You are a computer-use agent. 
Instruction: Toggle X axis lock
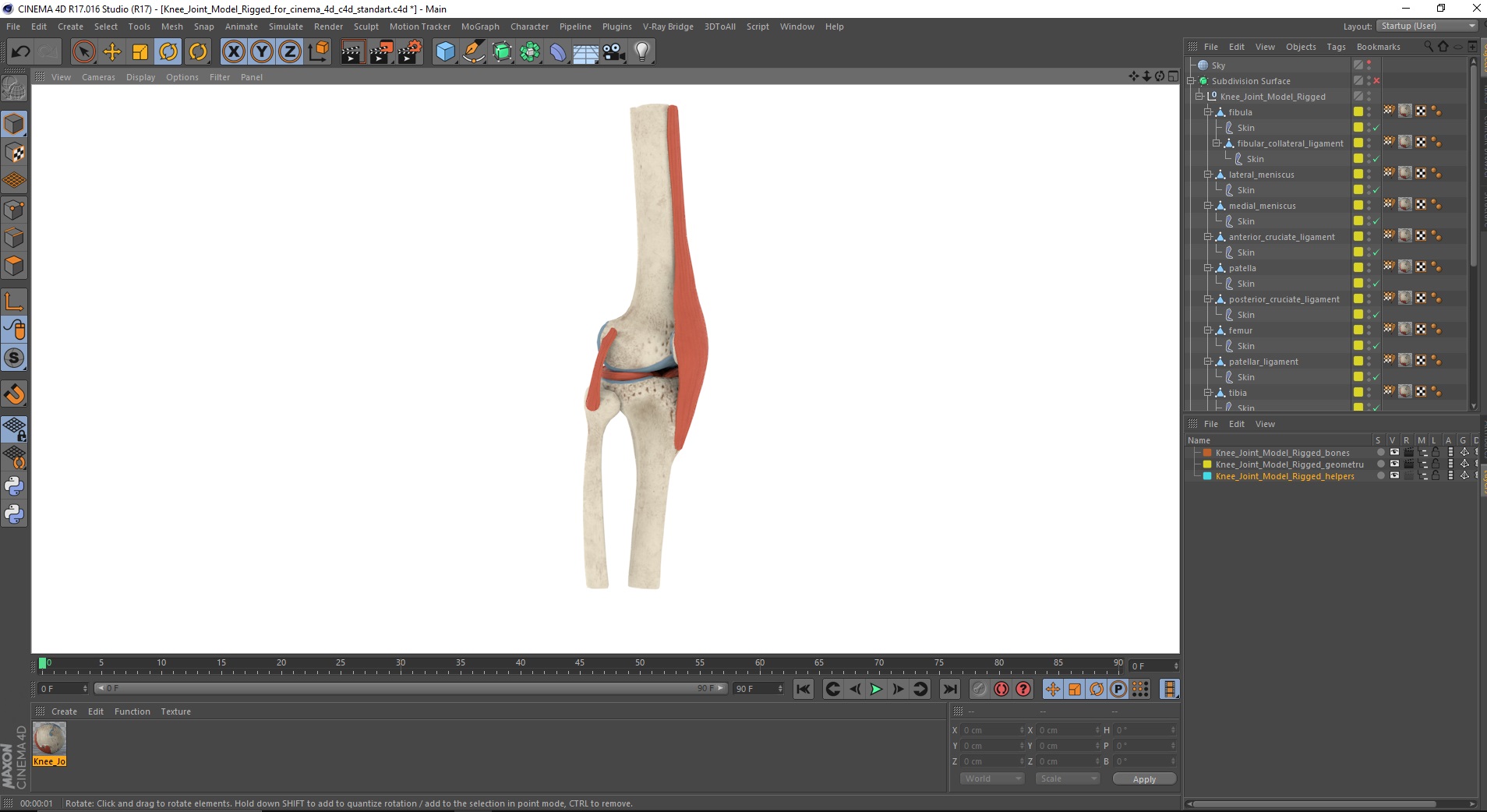233,52
